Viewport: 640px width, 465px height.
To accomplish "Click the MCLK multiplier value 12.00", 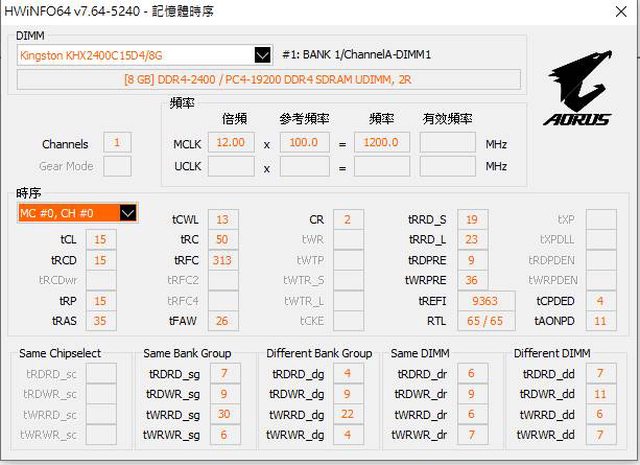I will pyautogui.click(x=230, y=143).
